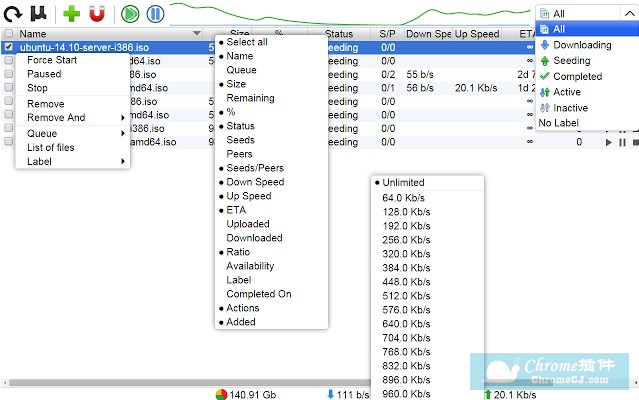Click the add torrent green plus icon
The width and height of the screenshot is (639, 400).
pyautogui.click(x=71, y=13)
